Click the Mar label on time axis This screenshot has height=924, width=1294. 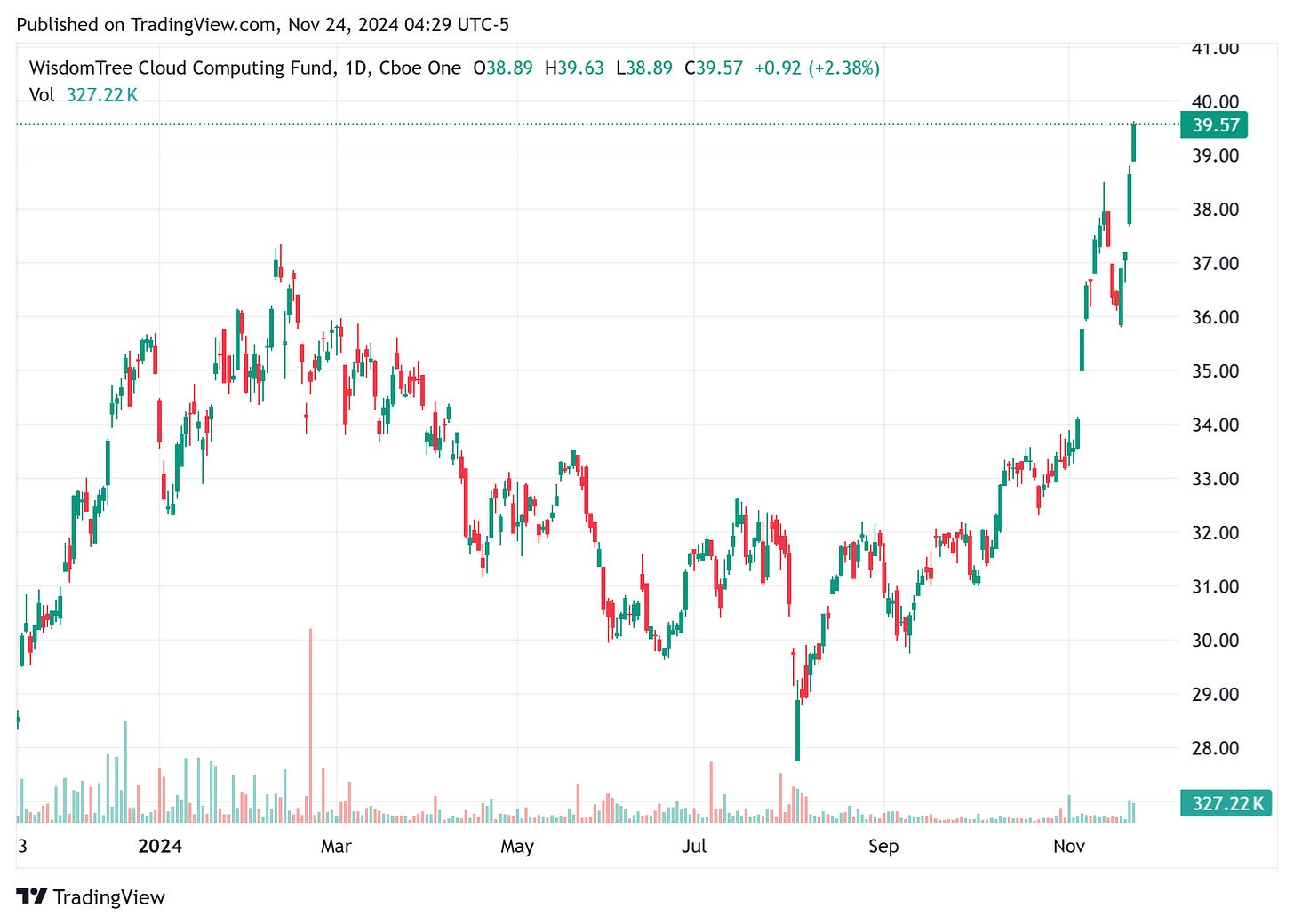[x=336, y=847]
